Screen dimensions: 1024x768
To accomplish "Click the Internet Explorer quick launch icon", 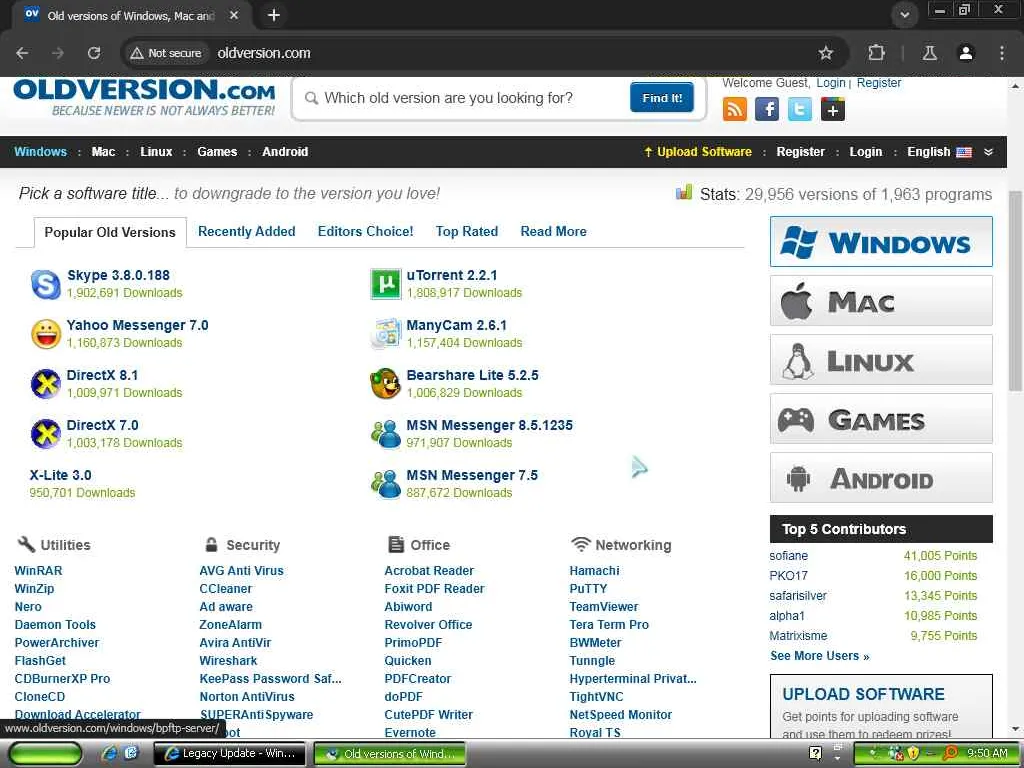I will pyautogui.click(x=110, y=753).
